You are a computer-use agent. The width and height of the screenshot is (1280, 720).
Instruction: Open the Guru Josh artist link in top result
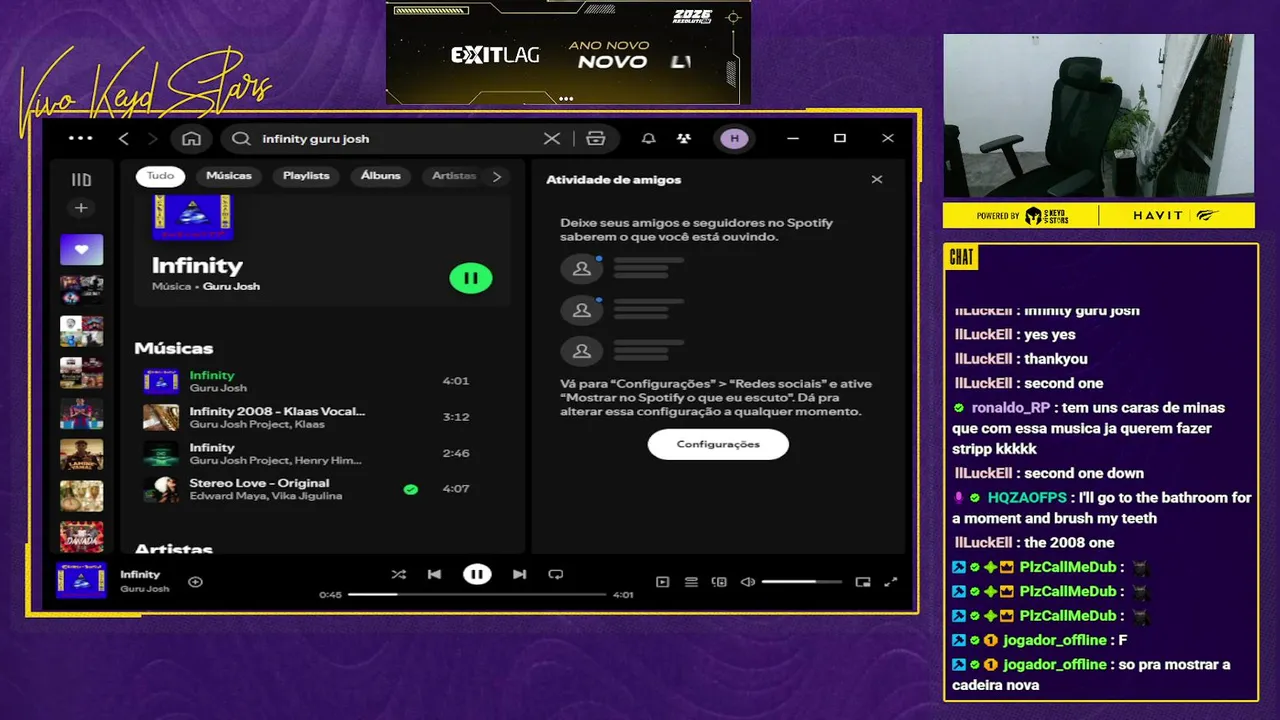coord(231,286)
